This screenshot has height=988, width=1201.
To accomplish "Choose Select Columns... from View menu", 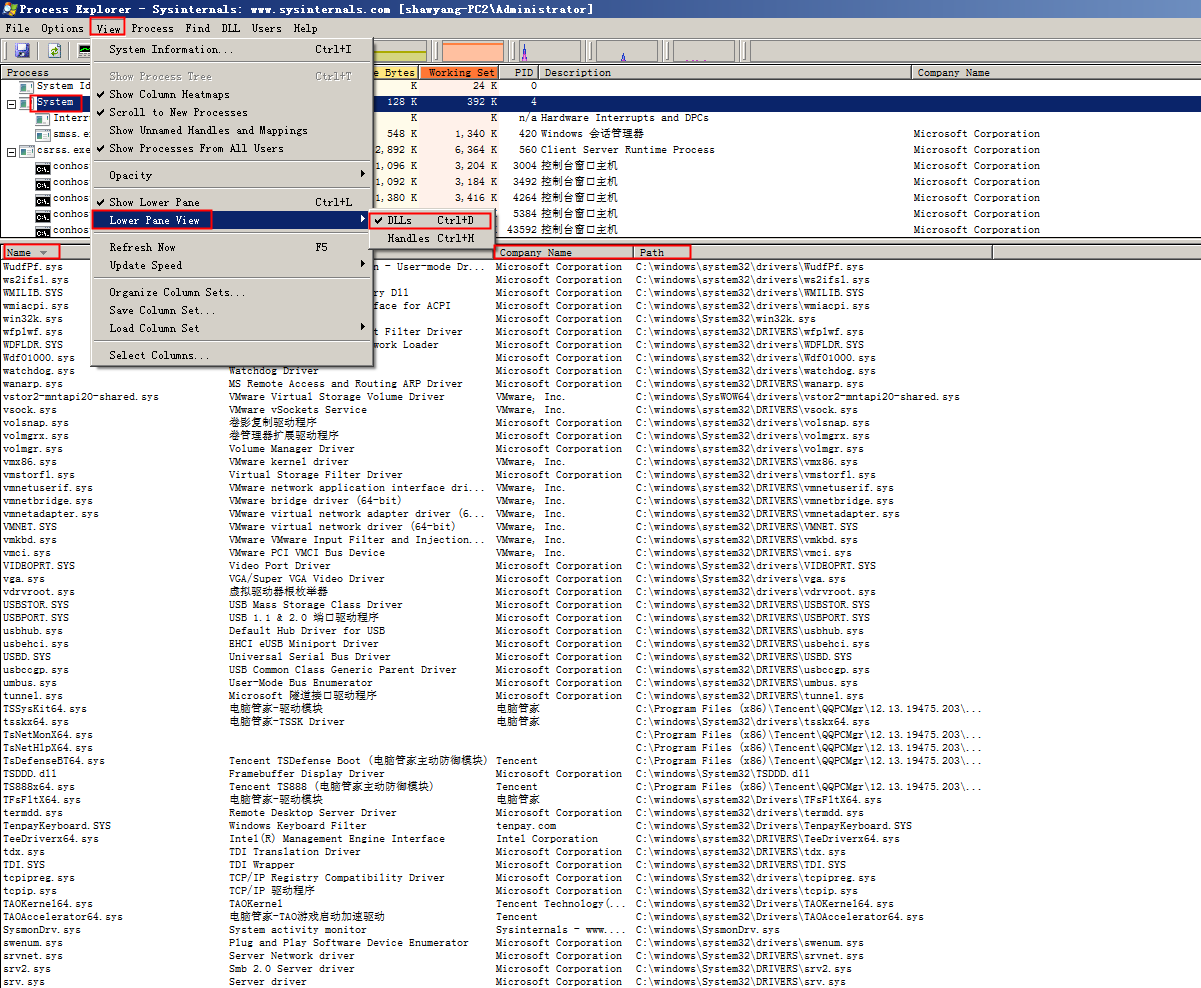I will 159,355.
